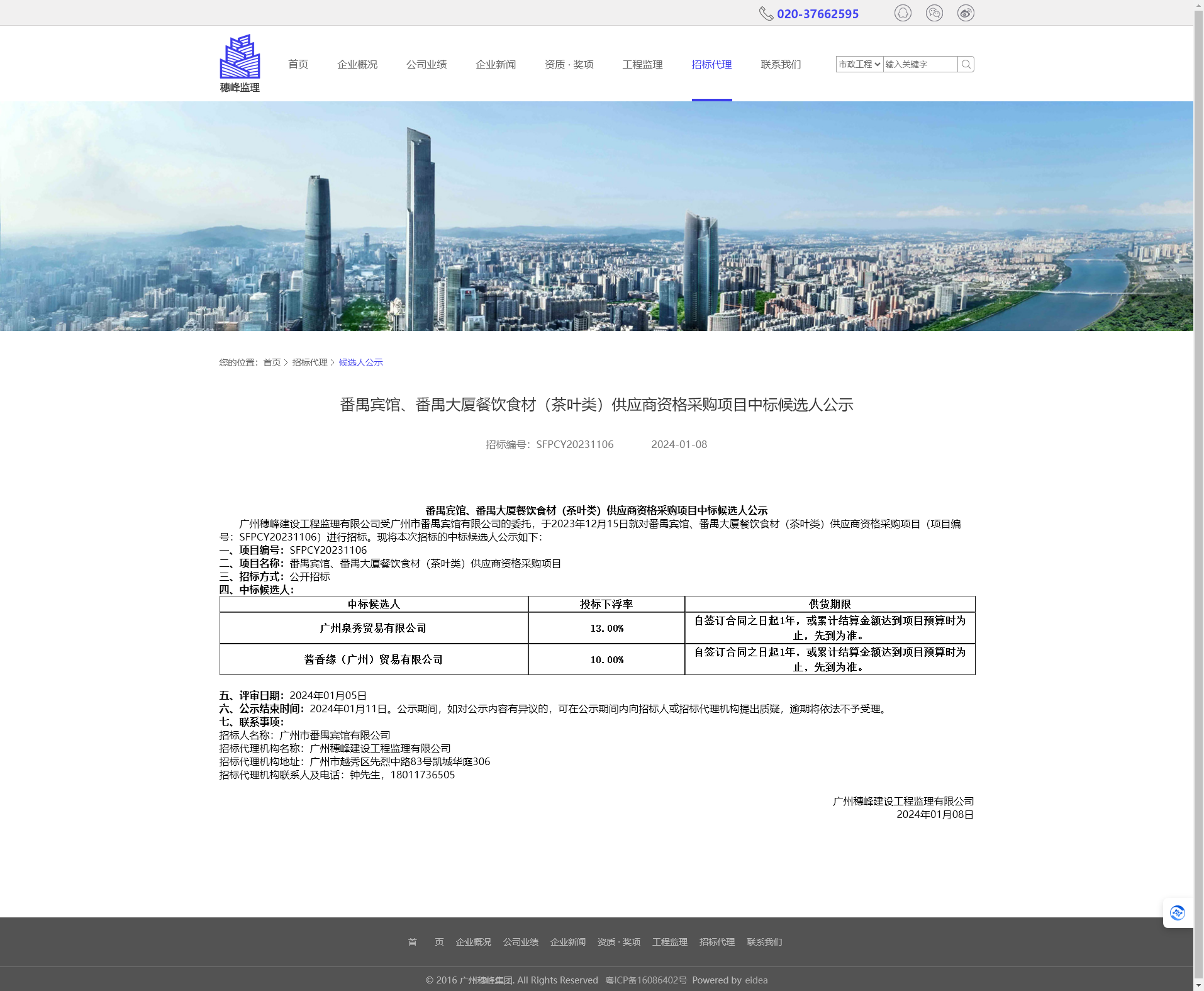1204x991 pixels.
Task: Click the eidea link in footer
Action: pos(756,980)
